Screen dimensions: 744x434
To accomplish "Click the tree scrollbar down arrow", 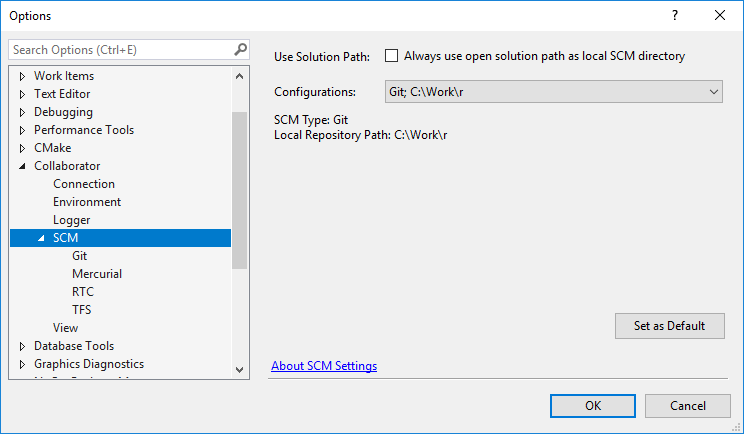I will [x=239, y=369].
